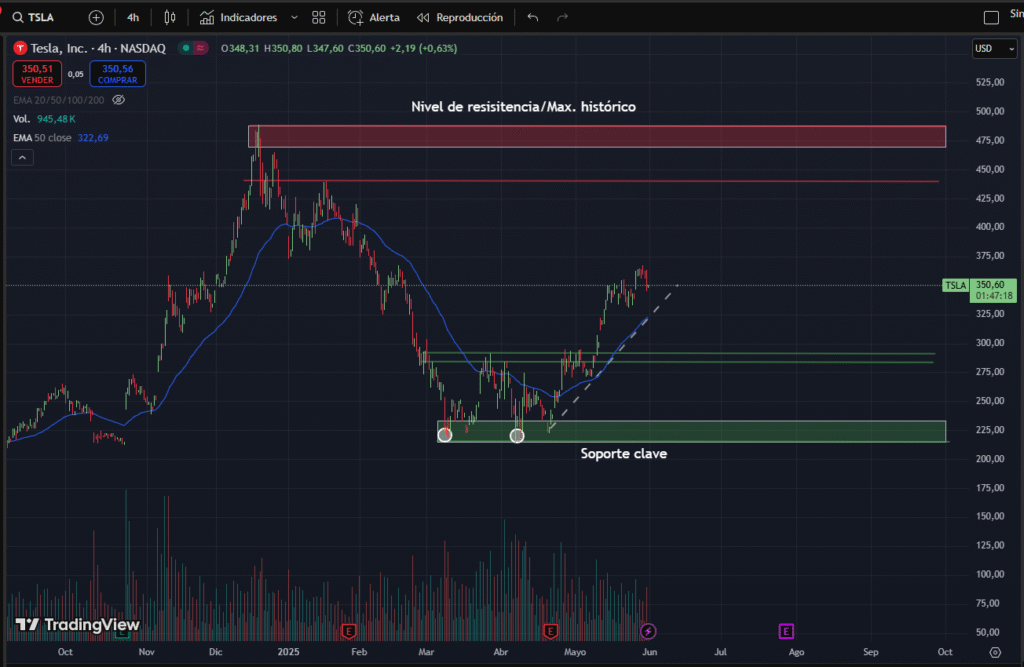Open time axis settings gear icon
This screenshot has width=1024, height=667.
click(x=995, y=651)
